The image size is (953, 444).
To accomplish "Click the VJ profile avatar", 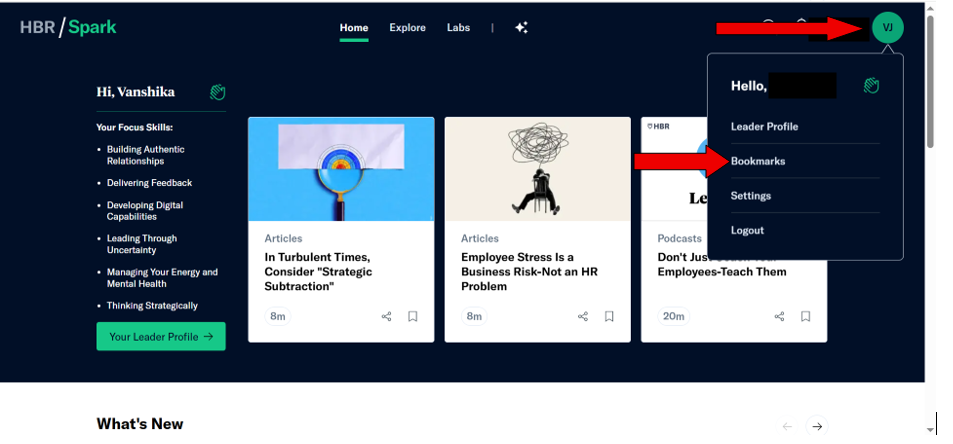I will [887, 28].
